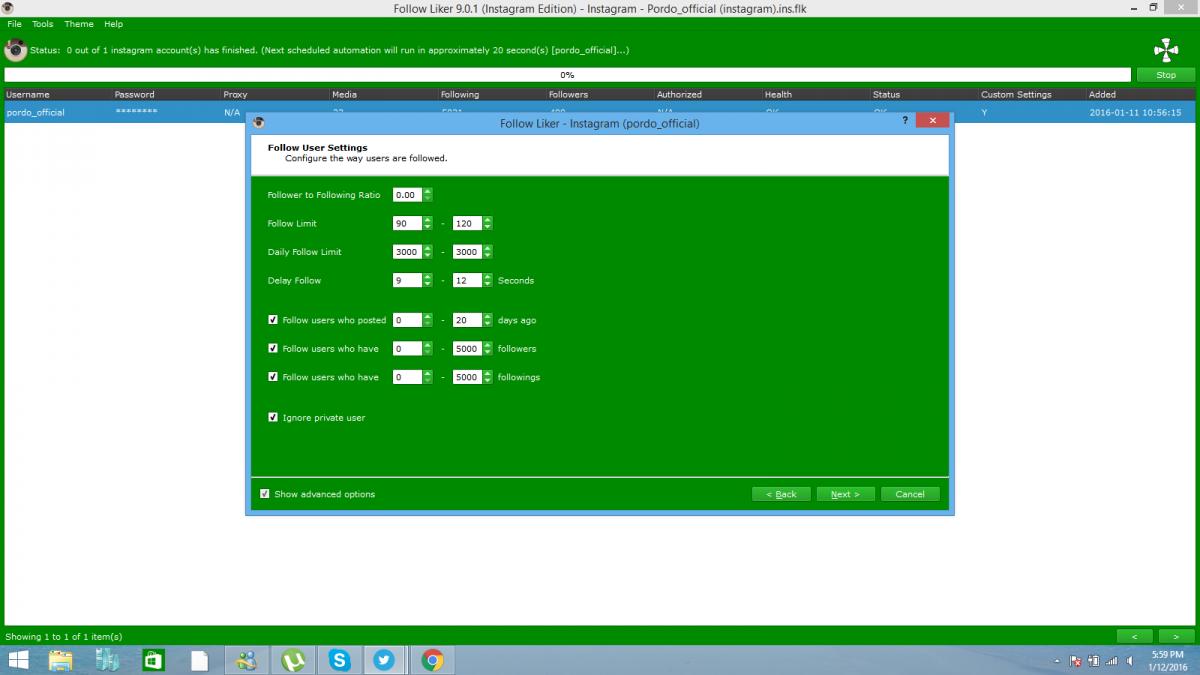Show hidden system tray icons arrow

coord(1058,661)
